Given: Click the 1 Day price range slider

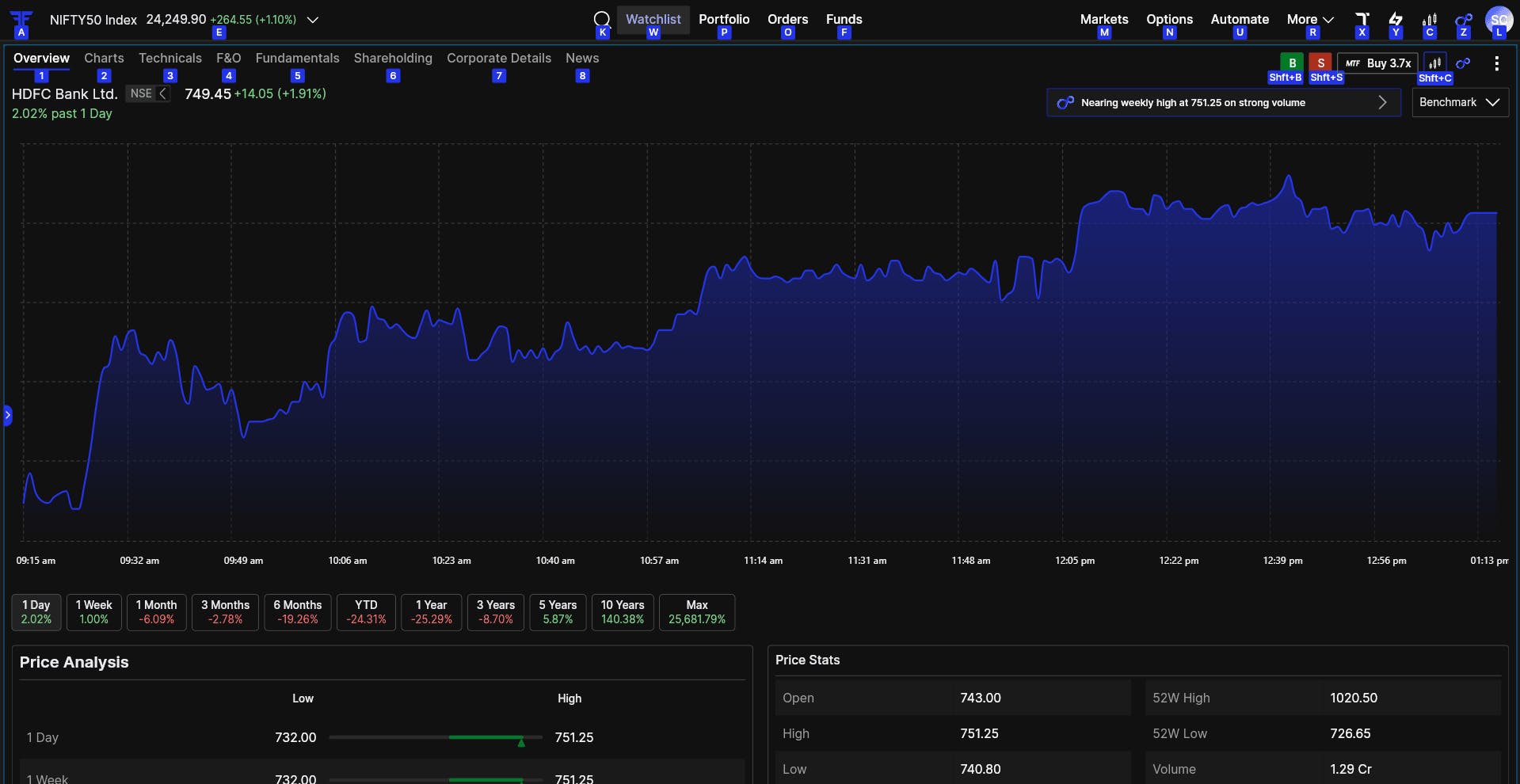Looking at the screenshot, I should tap(436, 737).
